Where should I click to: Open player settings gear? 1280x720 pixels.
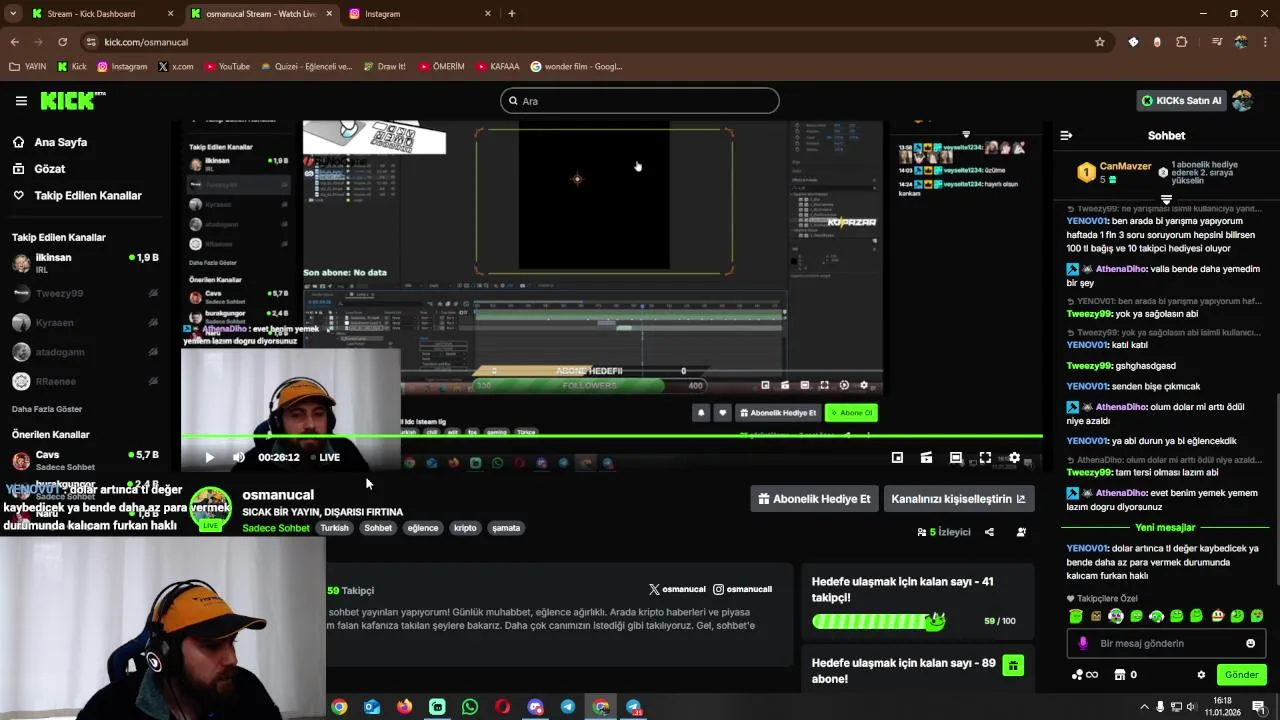pos(1014,457)
